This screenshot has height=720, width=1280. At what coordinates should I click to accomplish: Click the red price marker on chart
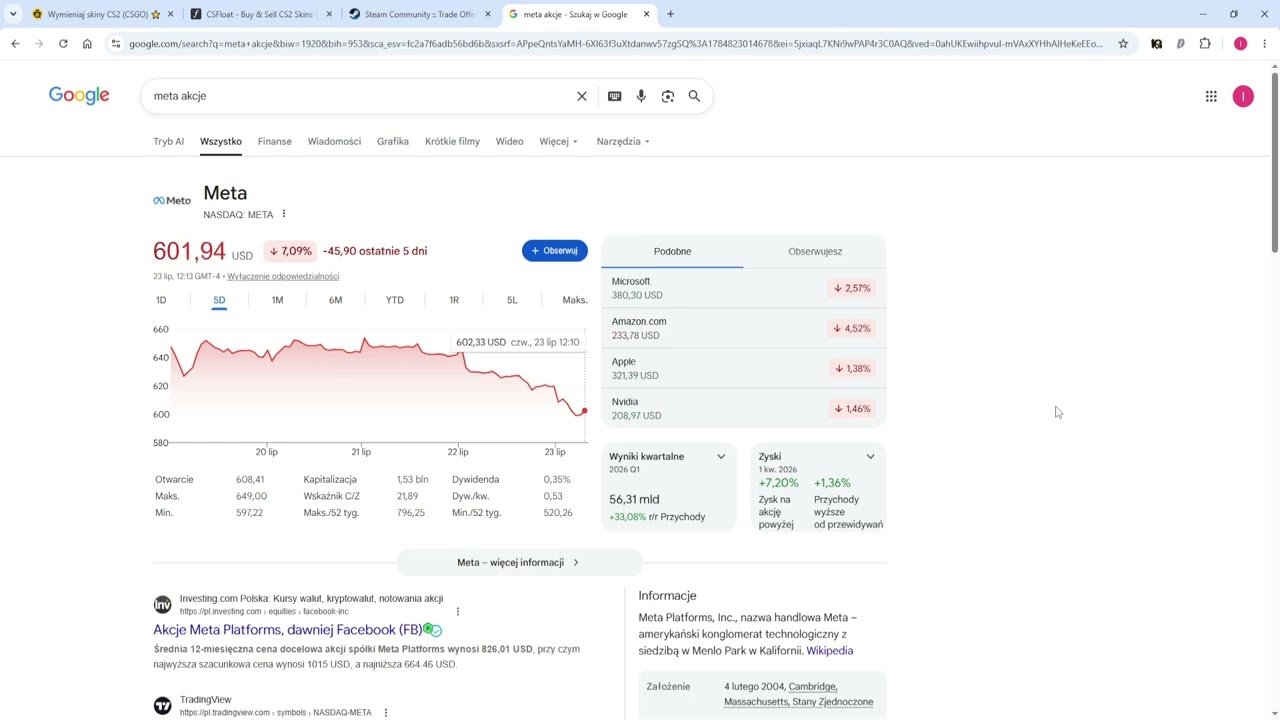click(584, 411)
